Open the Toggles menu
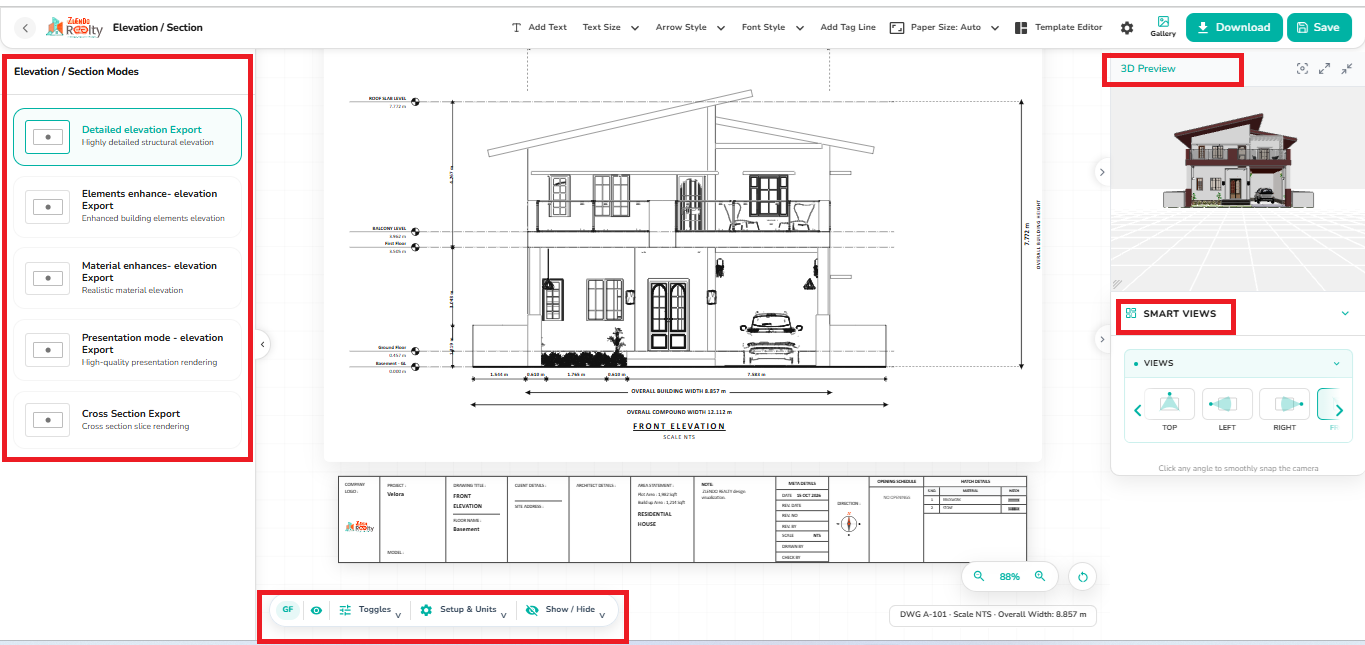 [370, 610]
